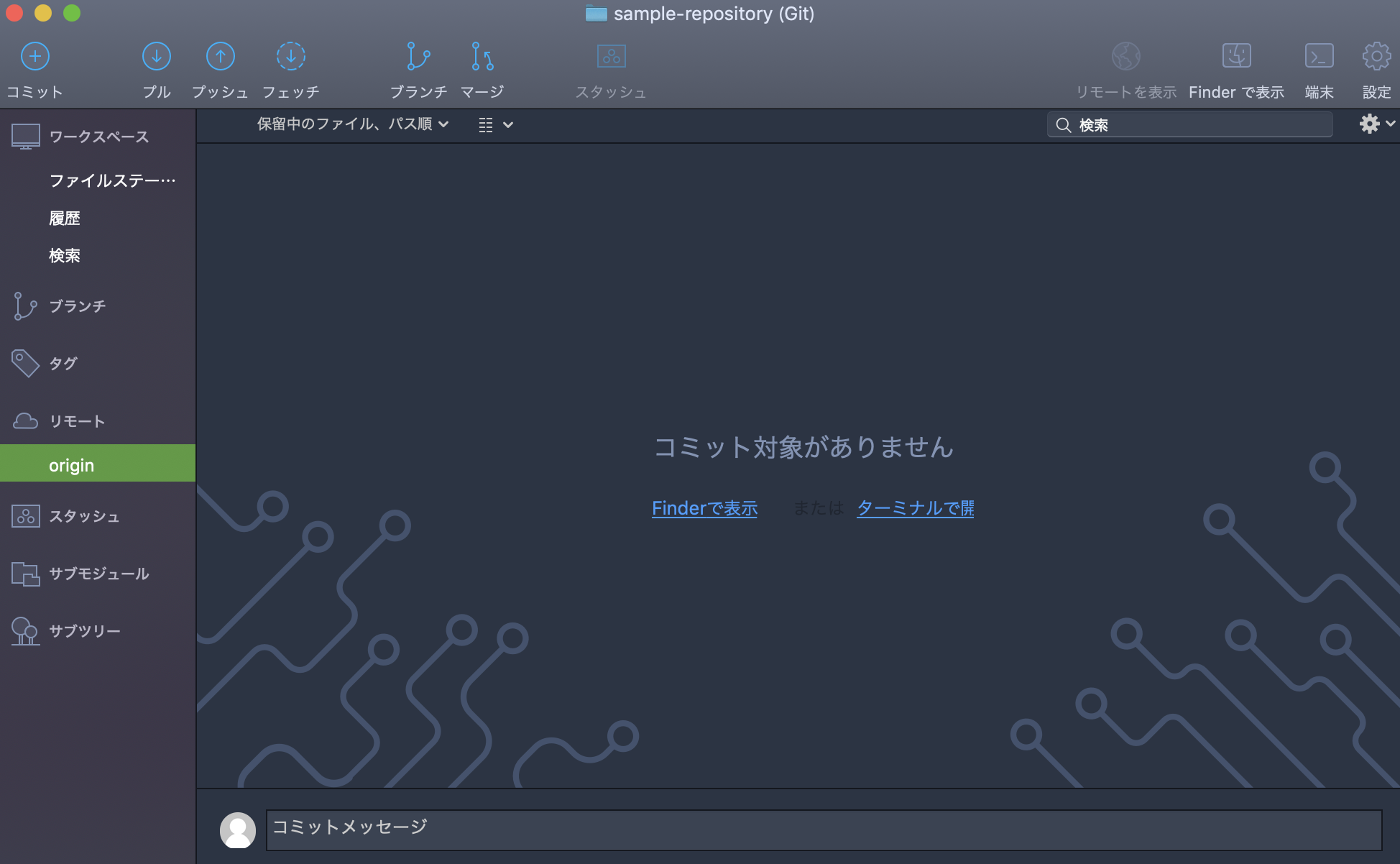This screenshot has height=864, width=1400.
Task: Click the Finderで表示 link
Action: tap(704, 508)
